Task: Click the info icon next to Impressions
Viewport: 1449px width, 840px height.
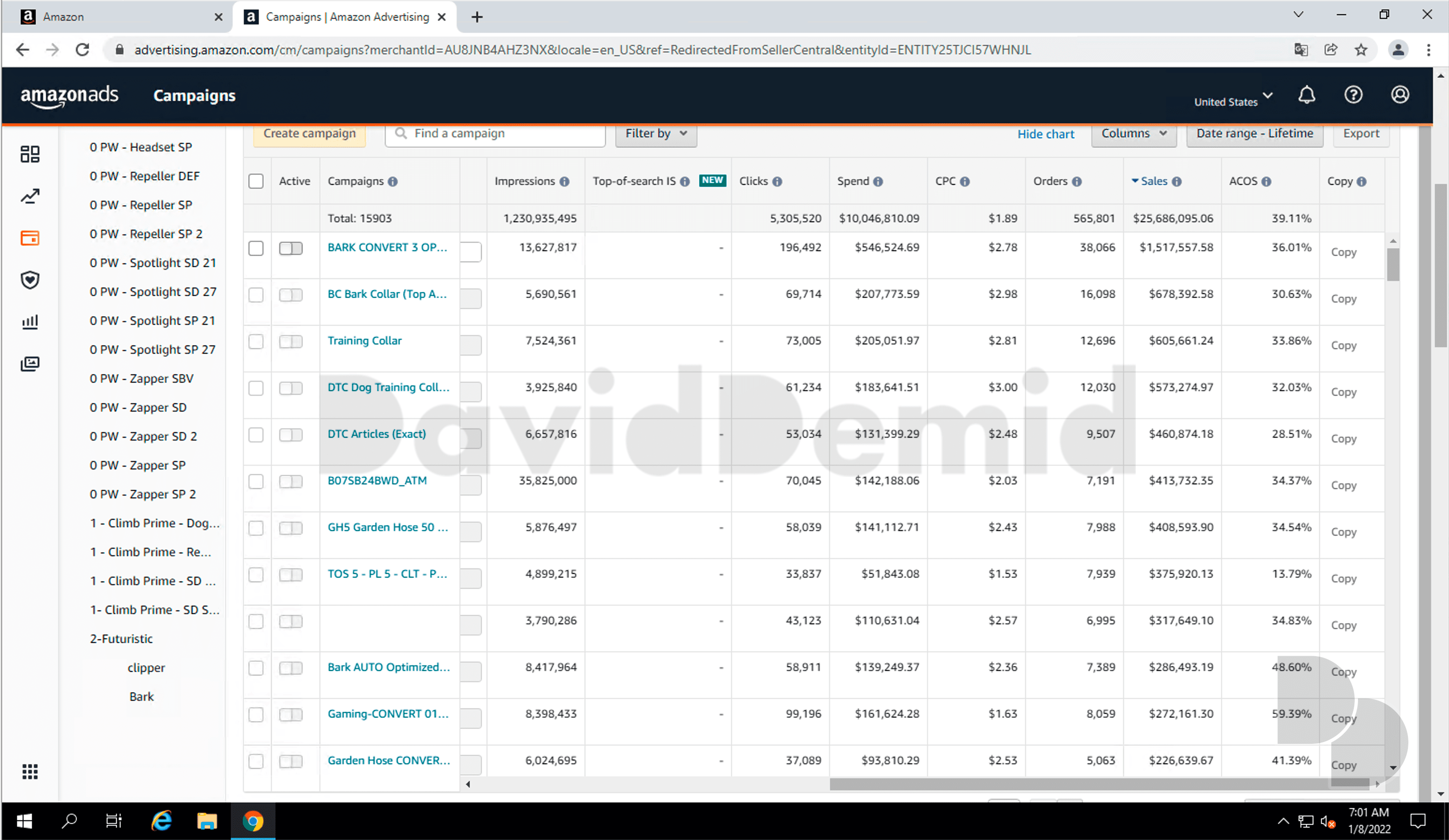Action: tap(565, 182)
